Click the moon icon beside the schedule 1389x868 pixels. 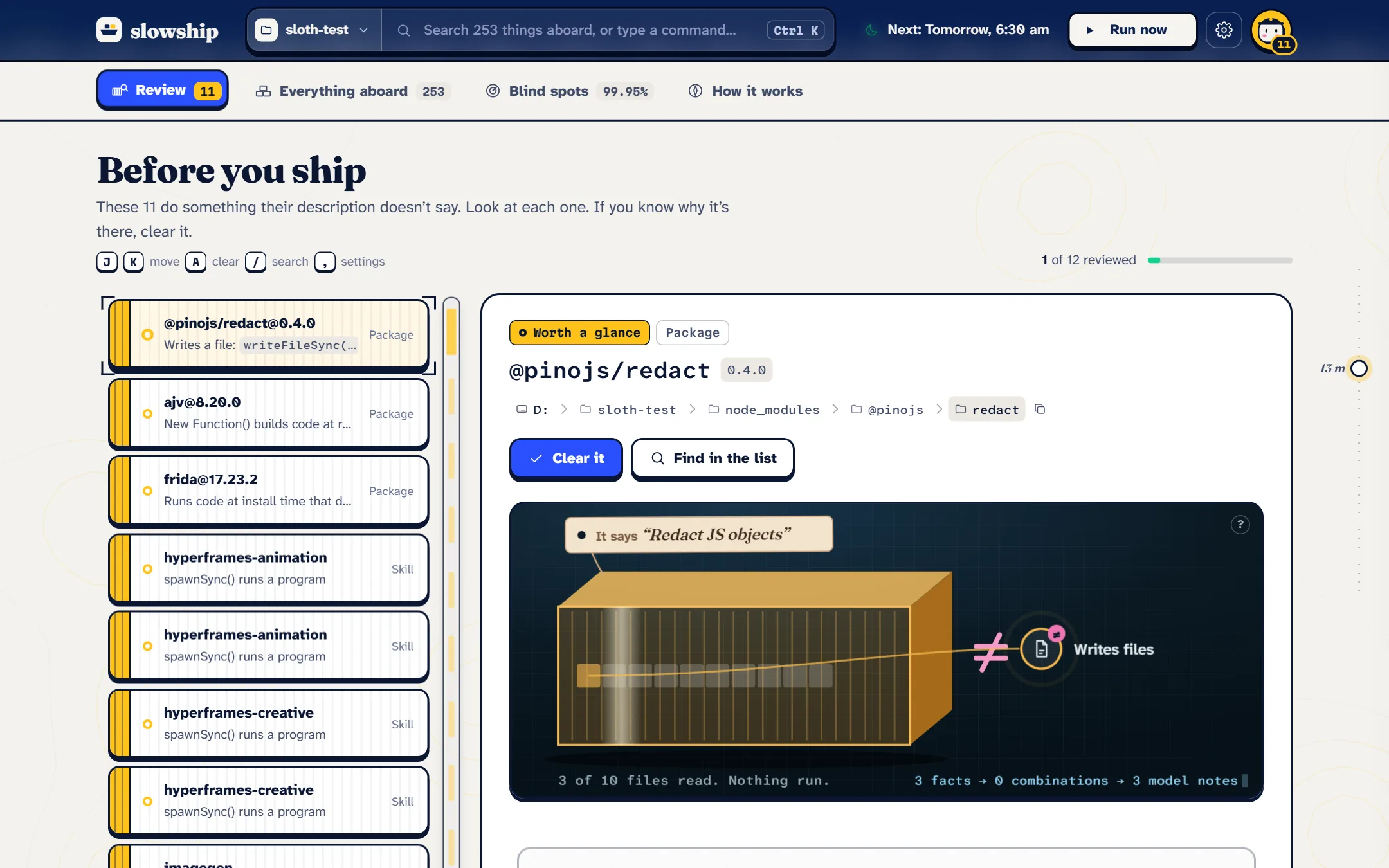(x=871, y=30)
